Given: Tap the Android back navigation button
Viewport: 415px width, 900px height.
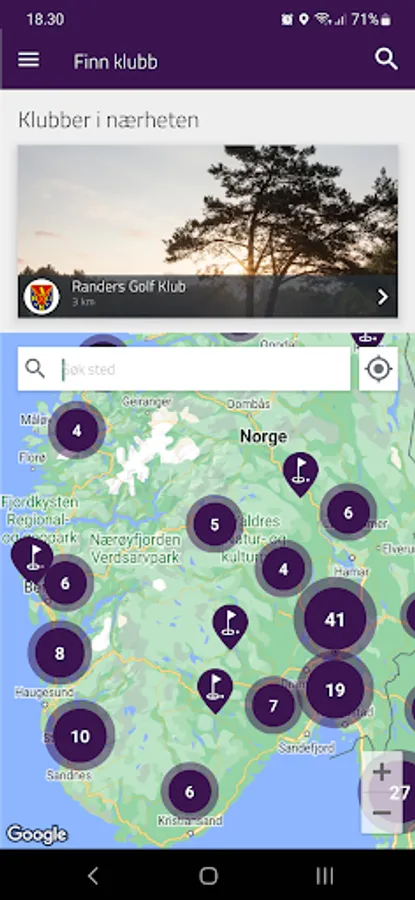Looking at the screenshot, I should coord(93,875).
